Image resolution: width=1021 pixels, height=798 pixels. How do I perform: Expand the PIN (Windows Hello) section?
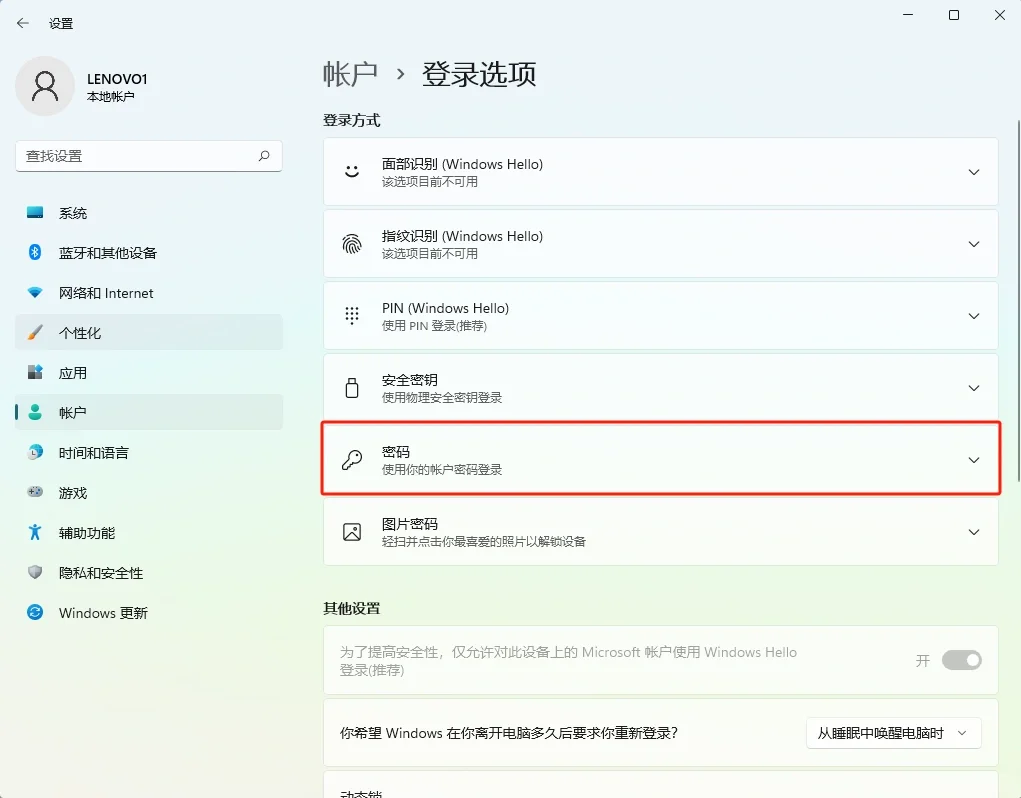[x=973, y=315]
